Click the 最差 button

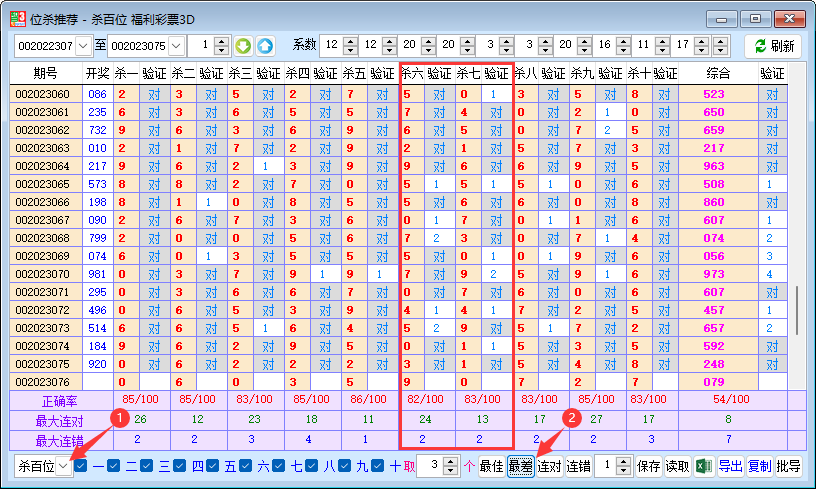click(x=520, y=466)
